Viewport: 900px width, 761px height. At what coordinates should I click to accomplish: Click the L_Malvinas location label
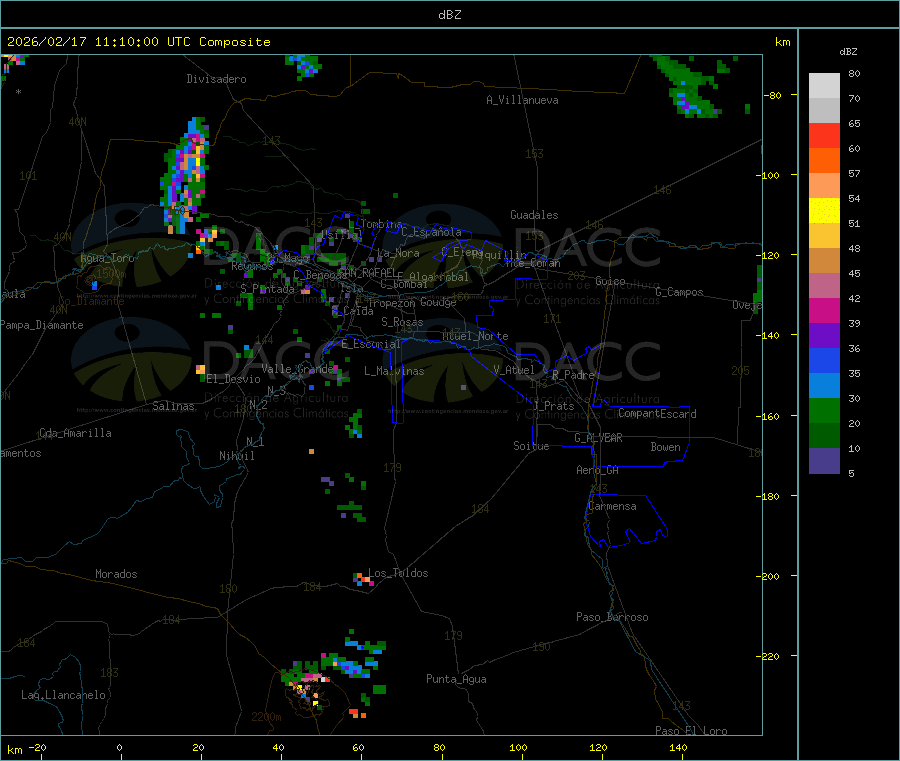[x=394, y=371]
